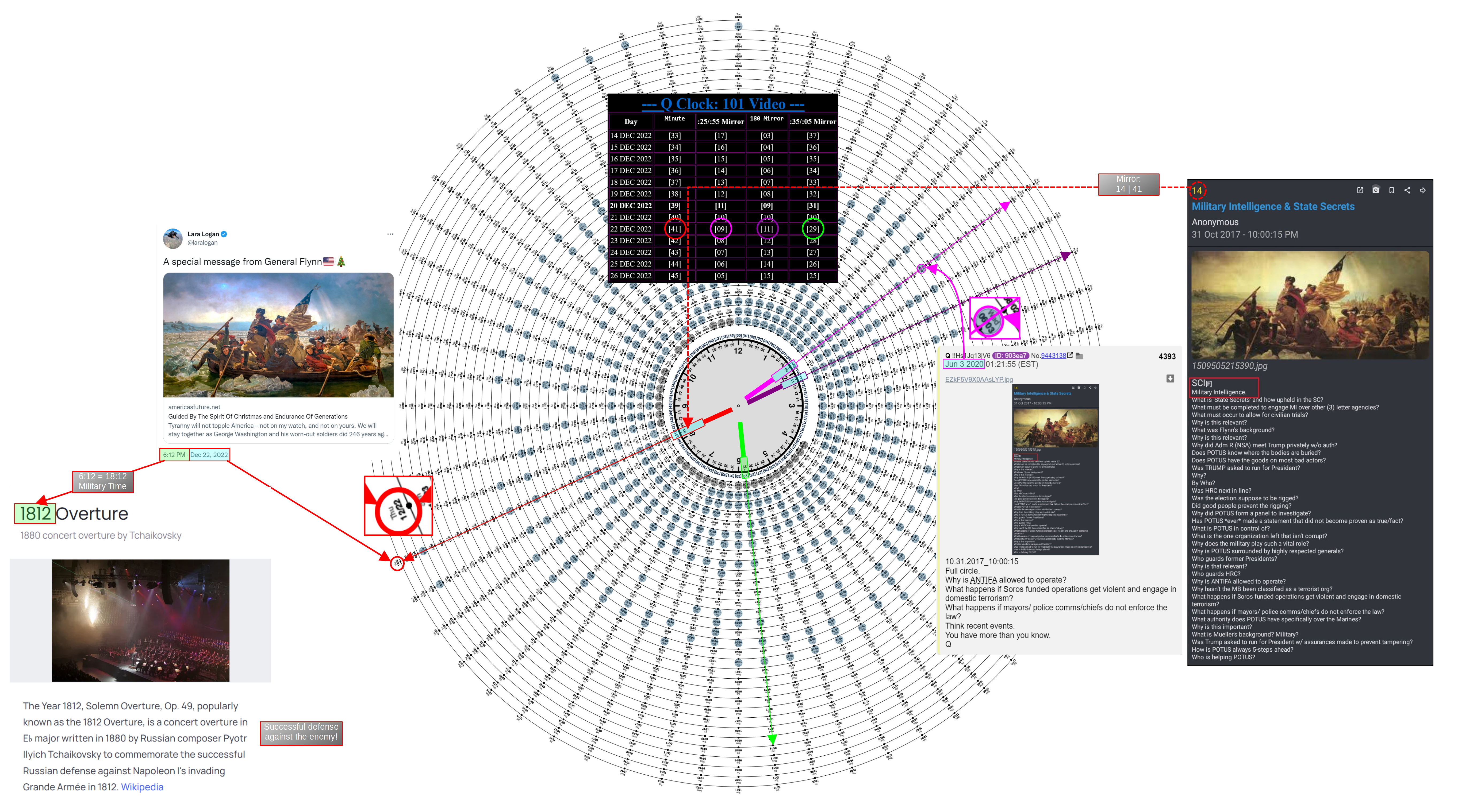This screenshot has height=812, width=1477.
Task: Click the 'Lara Logan' display name
Action: (x=203, y=234)
